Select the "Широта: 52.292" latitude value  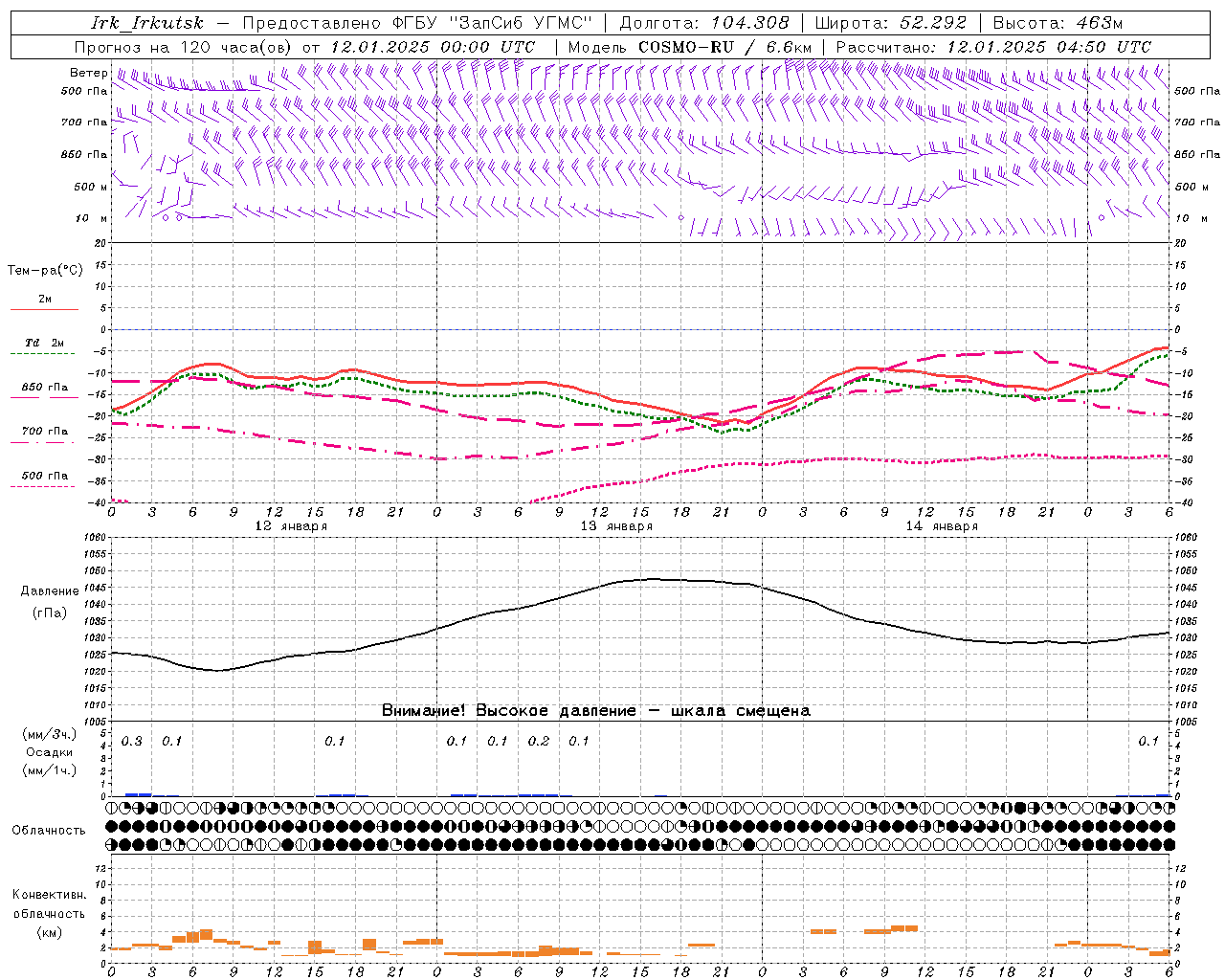(x=891, y=23)
